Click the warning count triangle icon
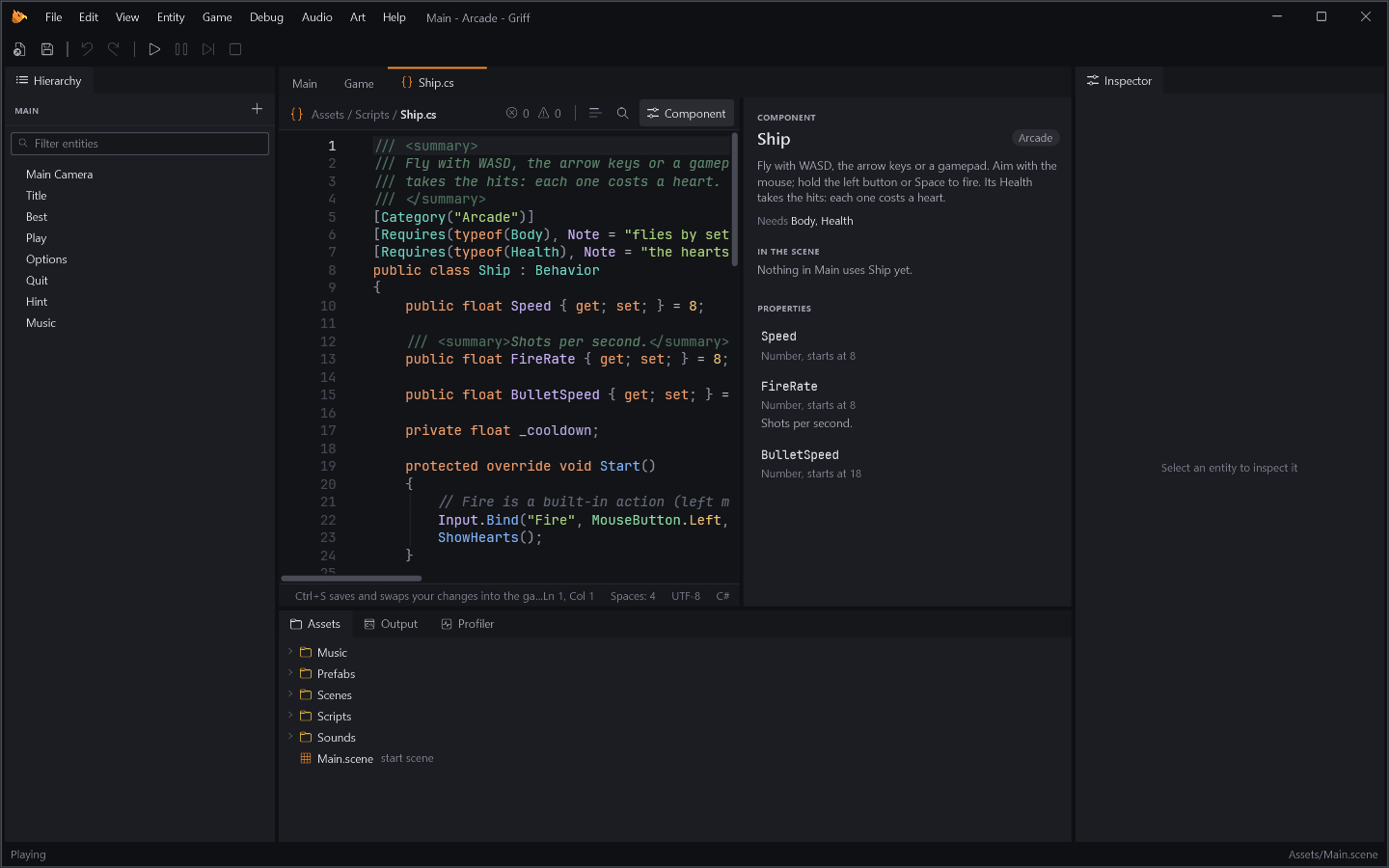The width and height of the screenshot is (1389, 868). click(x=543, y=113)
